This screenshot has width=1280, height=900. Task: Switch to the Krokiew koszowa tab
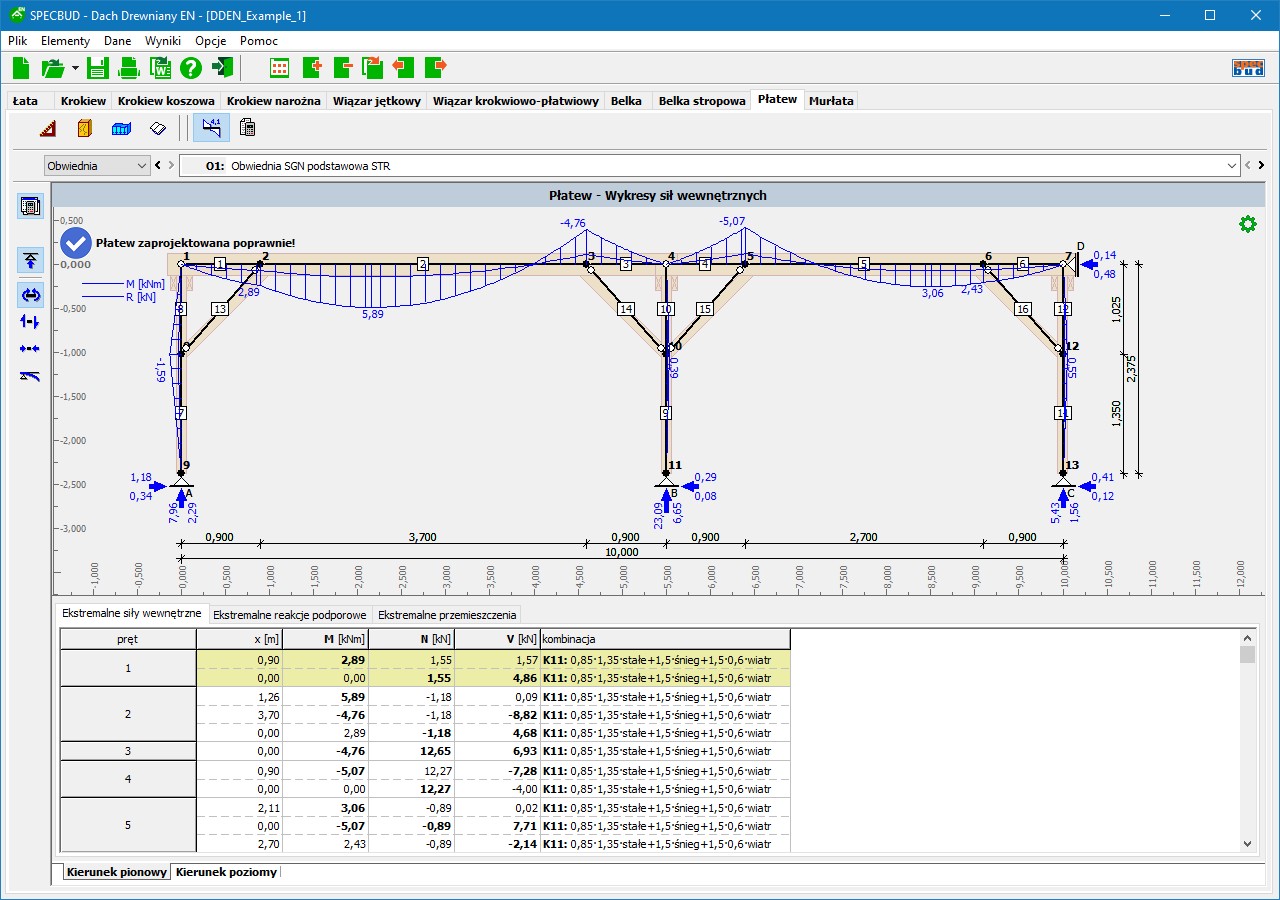(x=166, y=101)
